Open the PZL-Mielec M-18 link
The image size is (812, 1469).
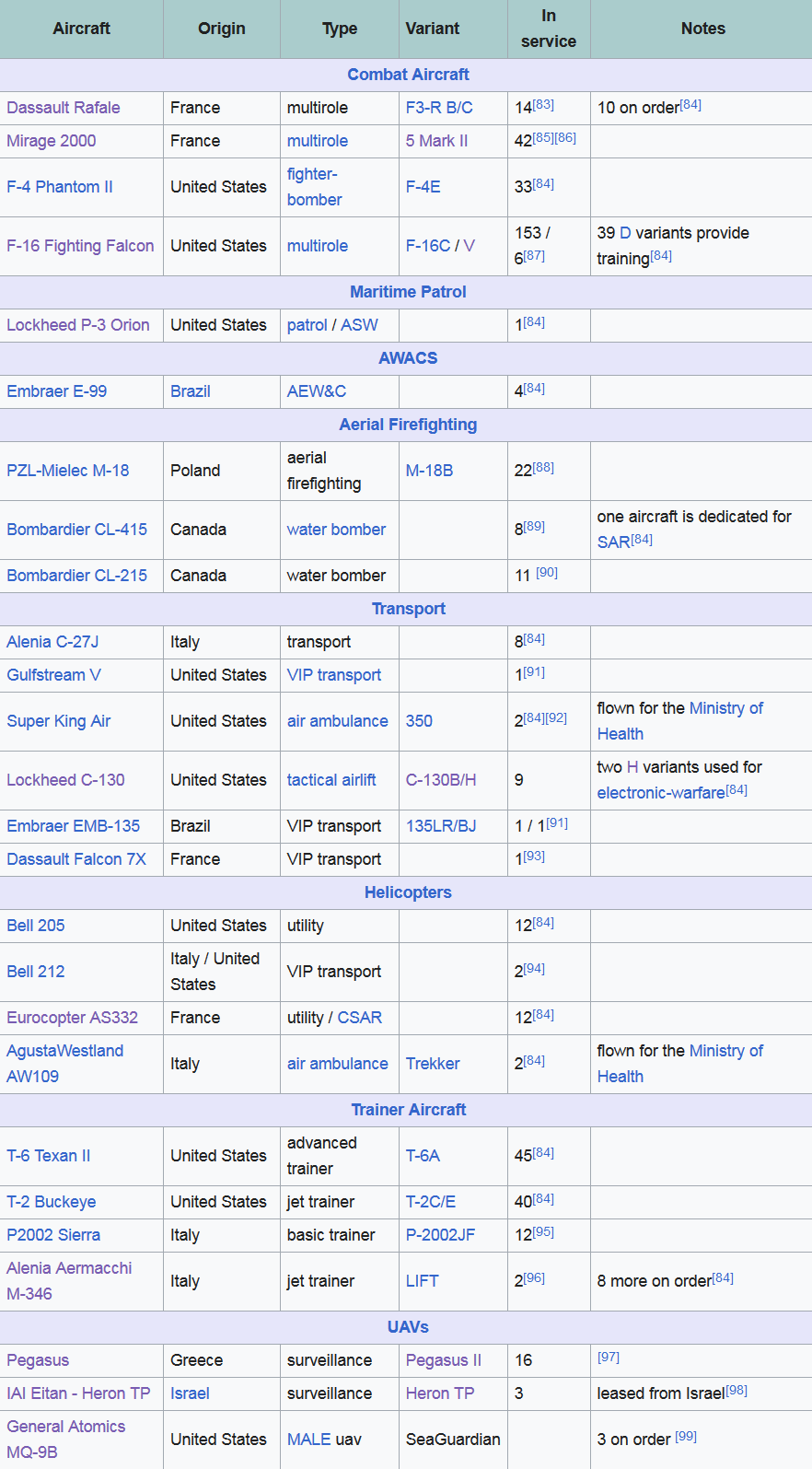pos(68,471)
